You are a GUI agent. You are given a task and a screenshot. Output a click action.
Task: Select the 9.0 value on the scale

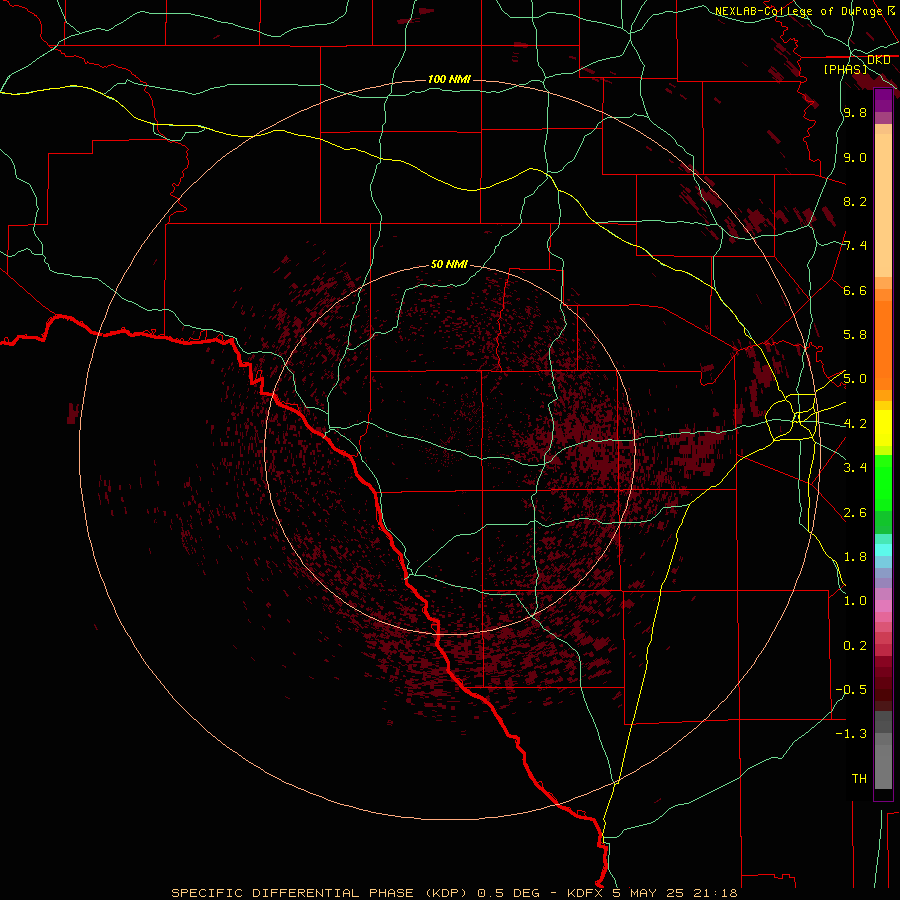tap(855, 157)
